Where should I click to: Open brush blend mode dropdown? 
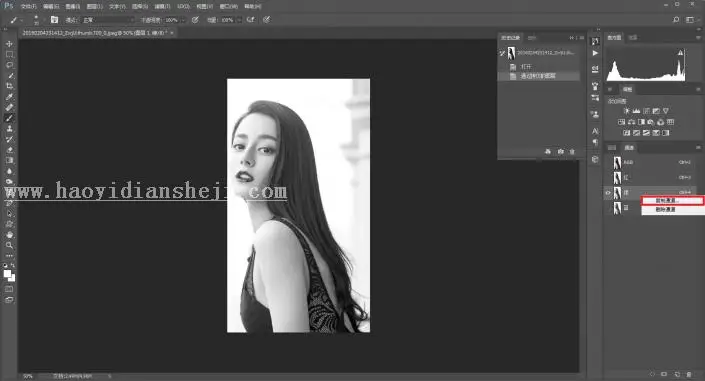pos(108,20)
